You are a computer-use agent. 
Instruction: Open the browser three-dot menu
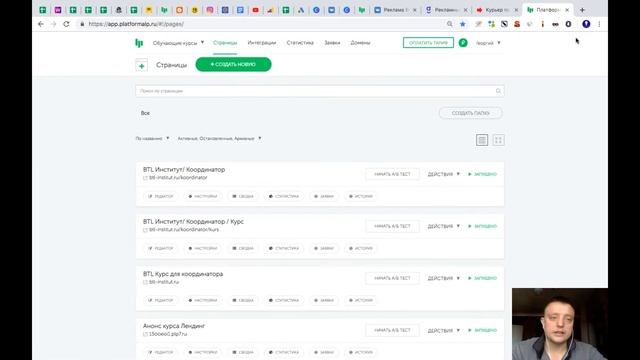599,24
